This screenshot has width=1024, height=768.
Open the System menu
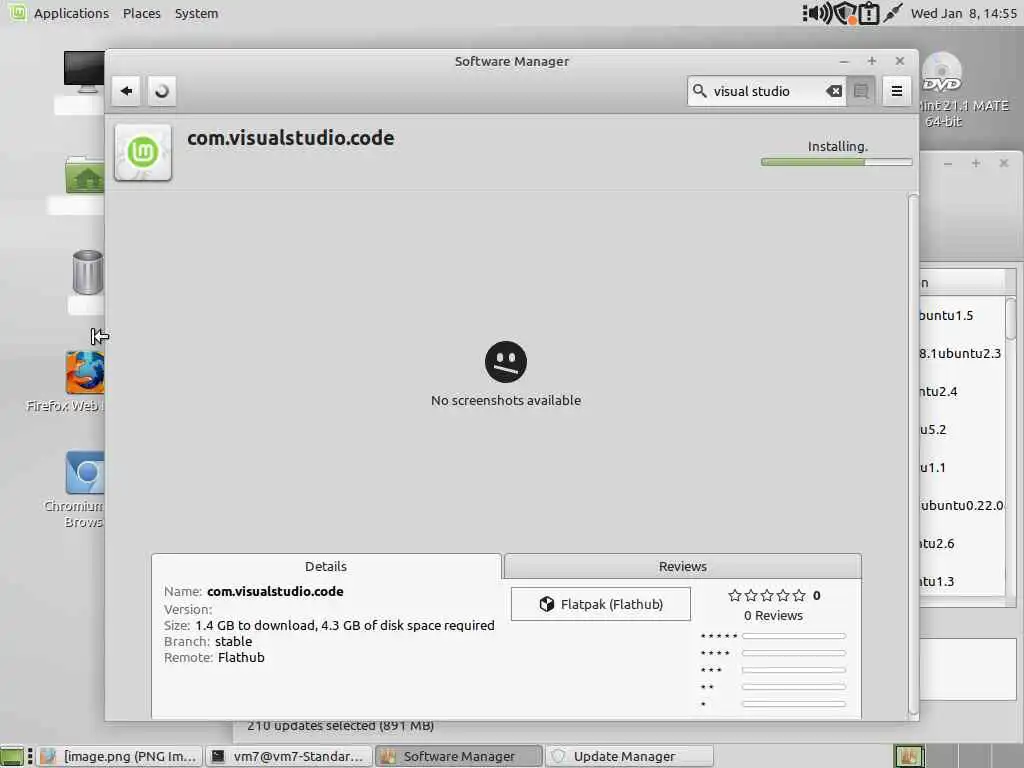[x=197, y=13]
